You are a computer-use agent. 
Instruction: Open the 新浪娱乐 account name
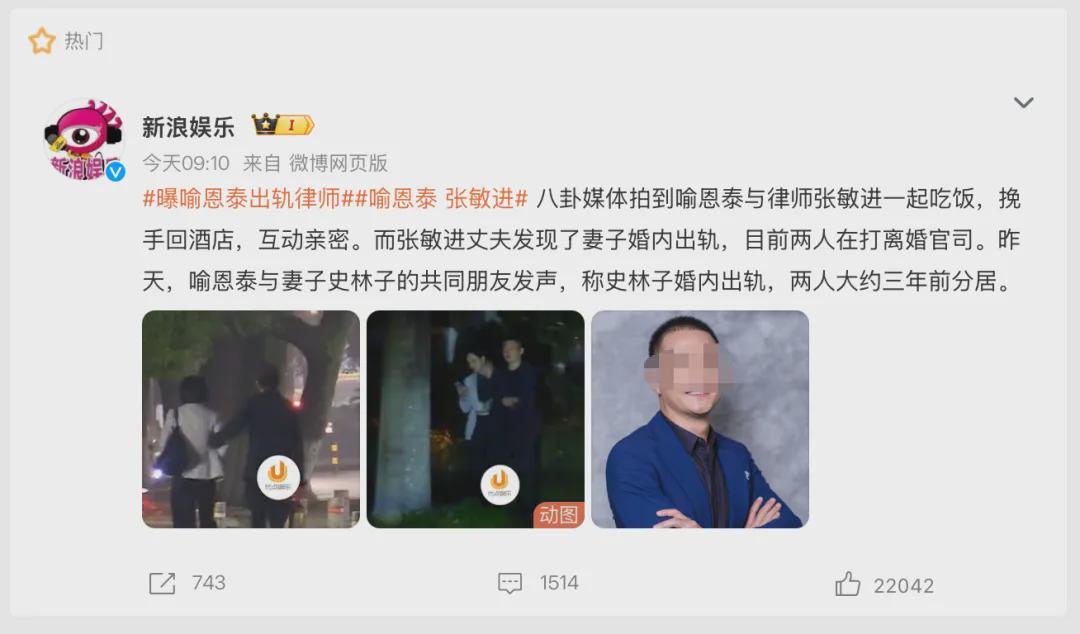point(188,127)
